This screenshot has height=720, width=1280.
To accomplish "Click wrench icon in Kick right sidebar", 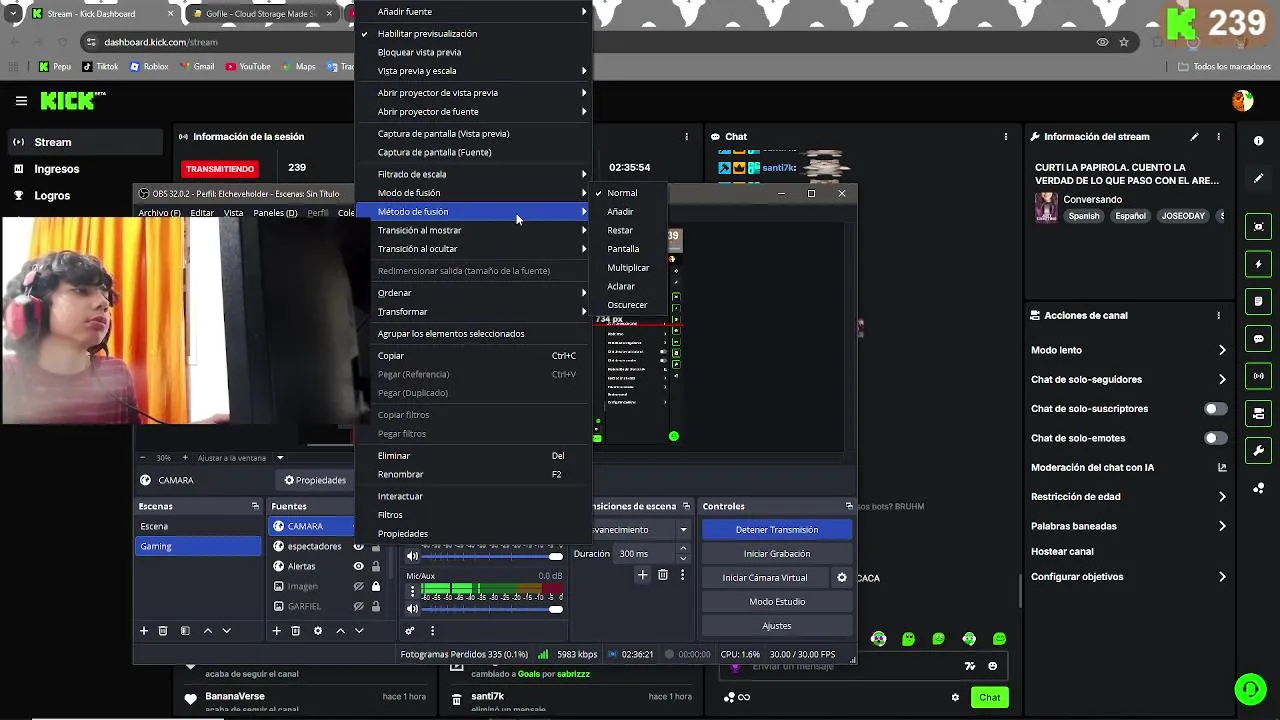I will [x=1258, y=451].
